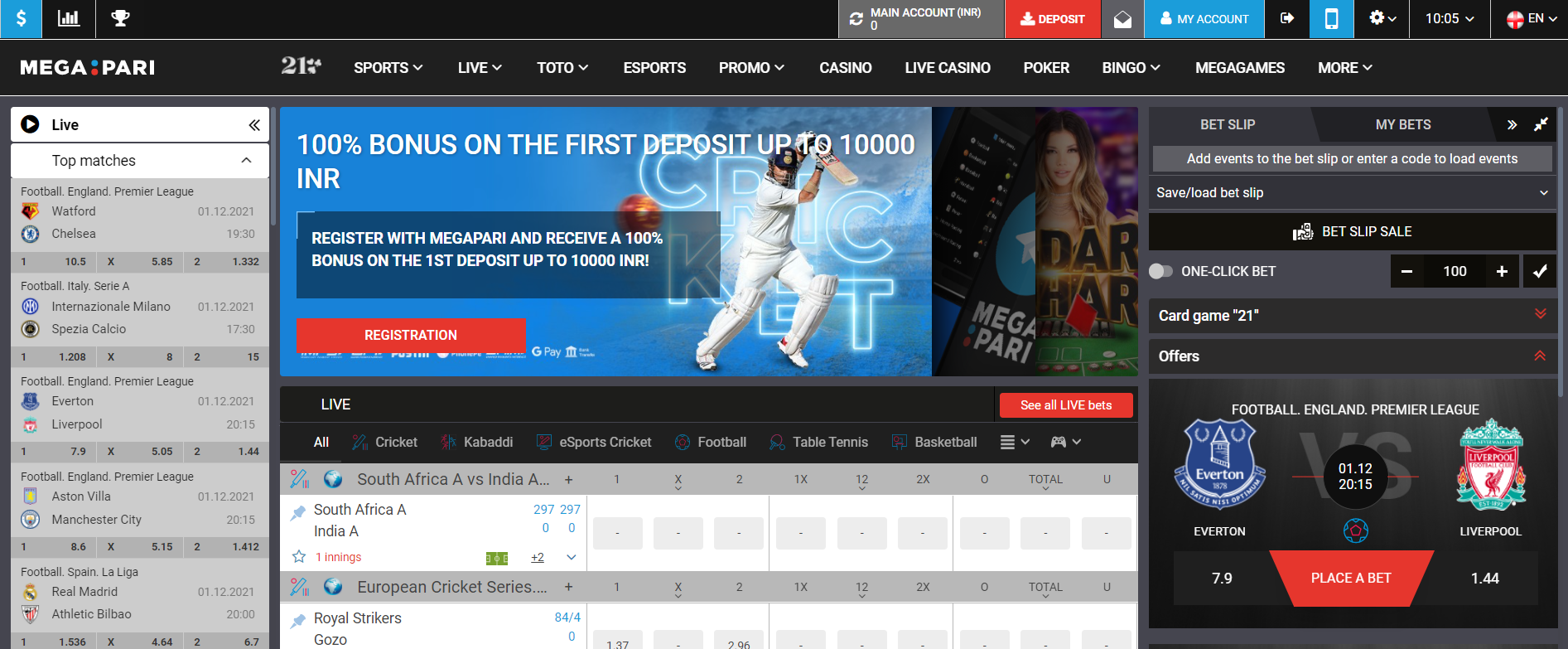Select odds 10.5 for Watford win

pos(55,262)
